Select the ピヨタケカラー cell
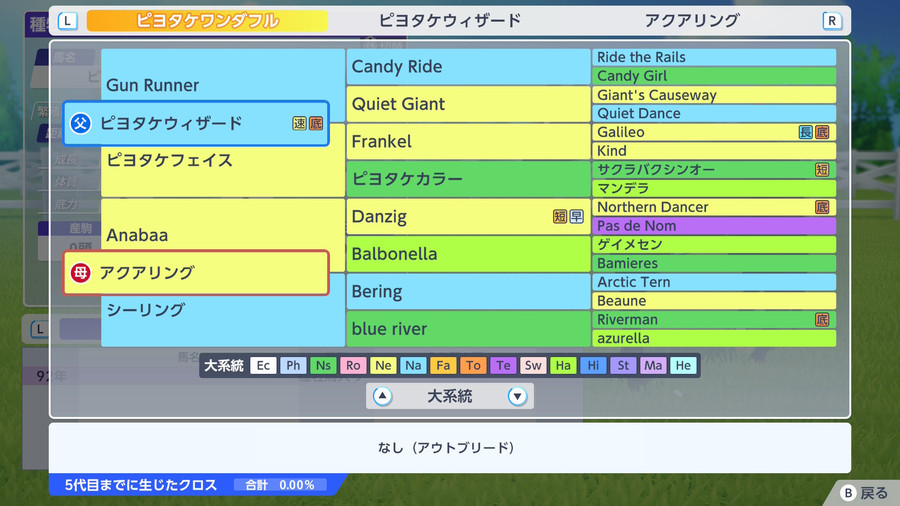This screenshot has height=506, width=900. click(468, 179)
